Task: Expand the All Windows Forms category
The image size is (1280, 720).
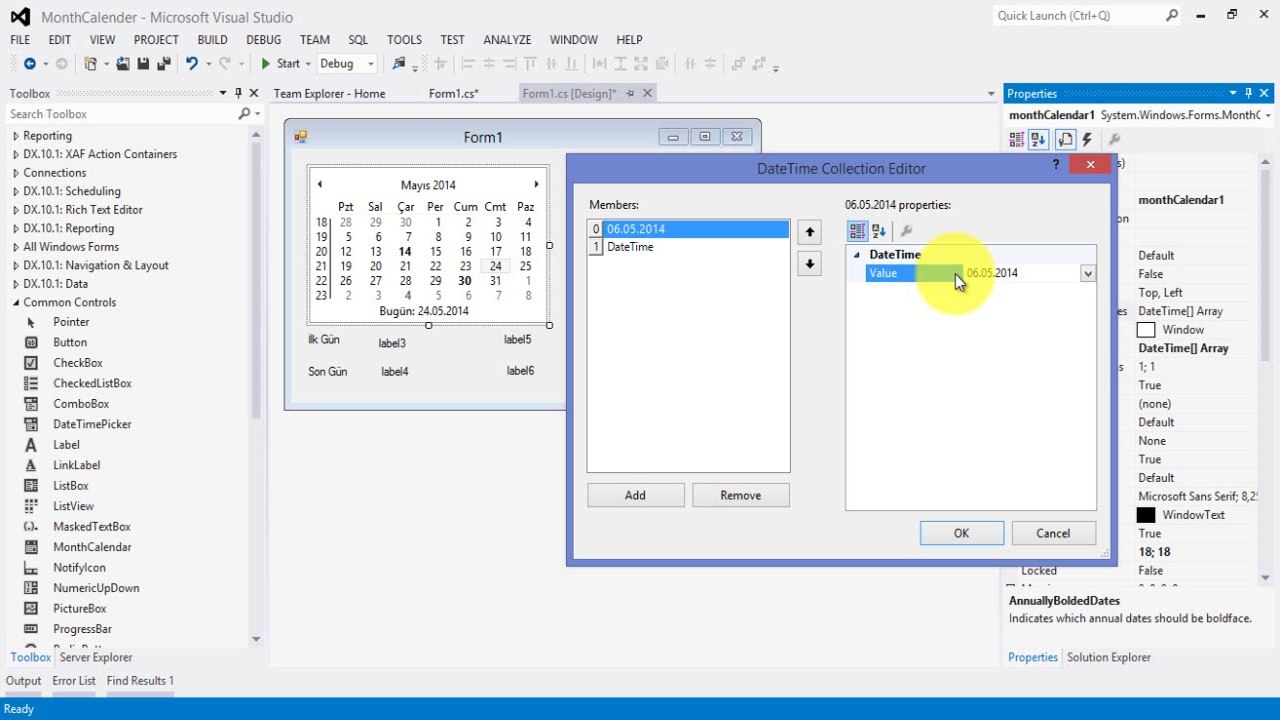Action: 15,247
